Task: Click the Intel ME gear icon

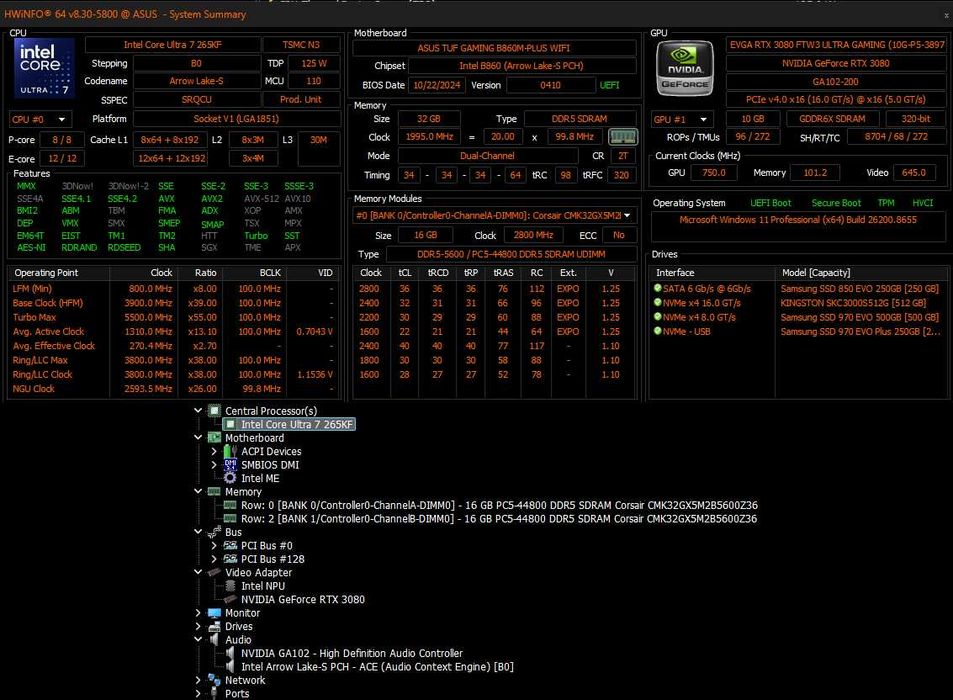Action: pyautogui.click(x=230, y=478)
